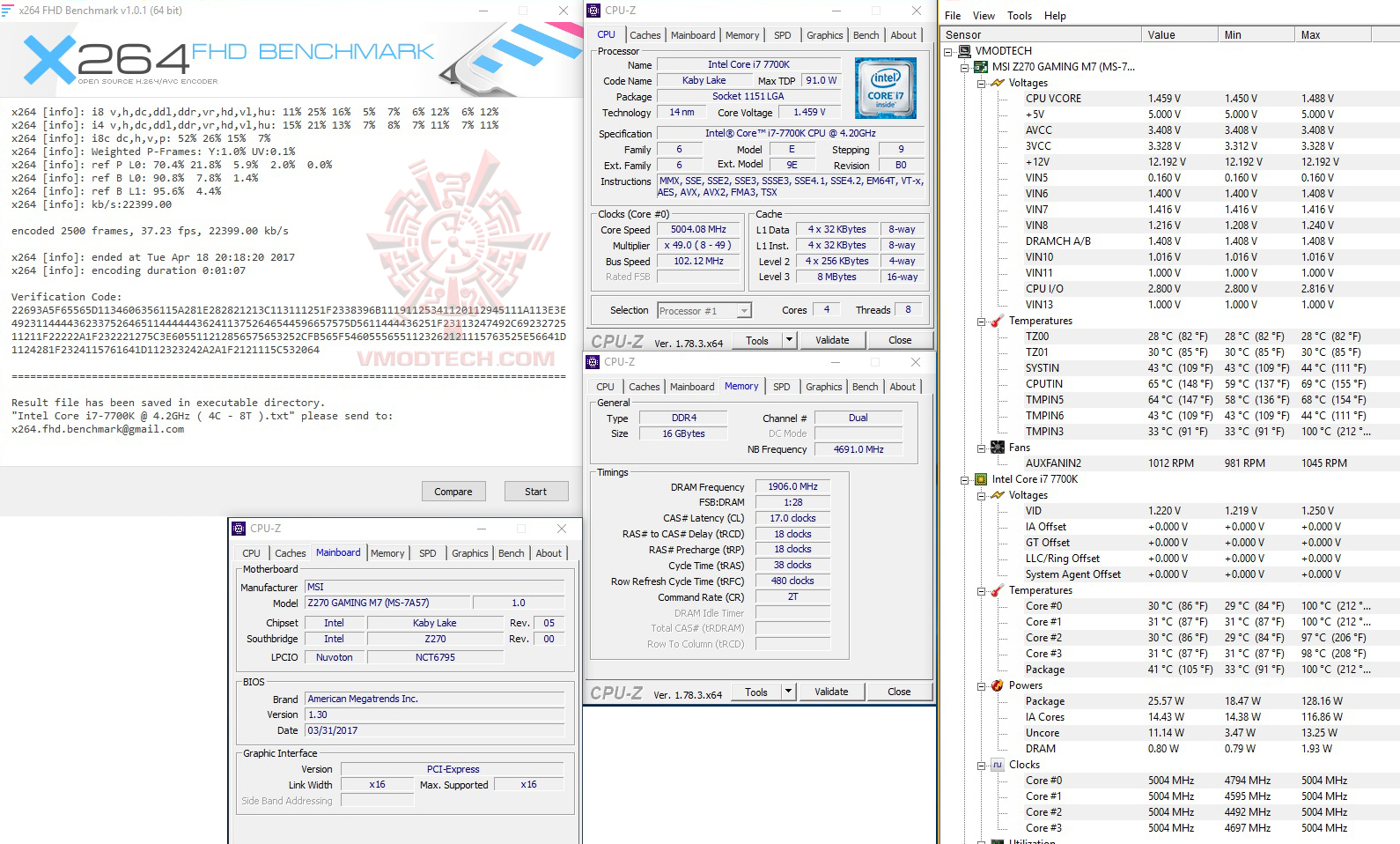The height and width of the screenshot is (844, 1400).
Task: Click the Intel Core i7 7700K chip icon
Action: tap(981, 479)
